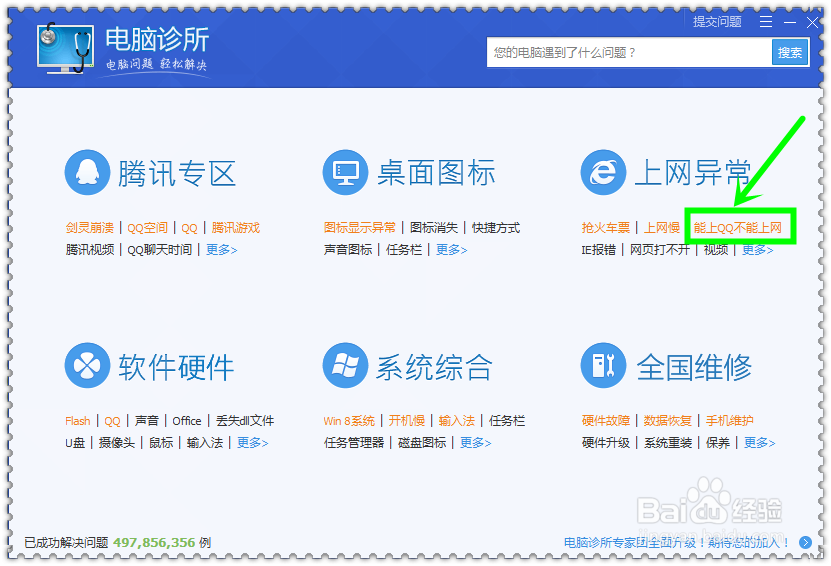Open the 电脑诊所专家团全面升级 link
This screenshot has width=831, height=566.
tap(676, 542)
